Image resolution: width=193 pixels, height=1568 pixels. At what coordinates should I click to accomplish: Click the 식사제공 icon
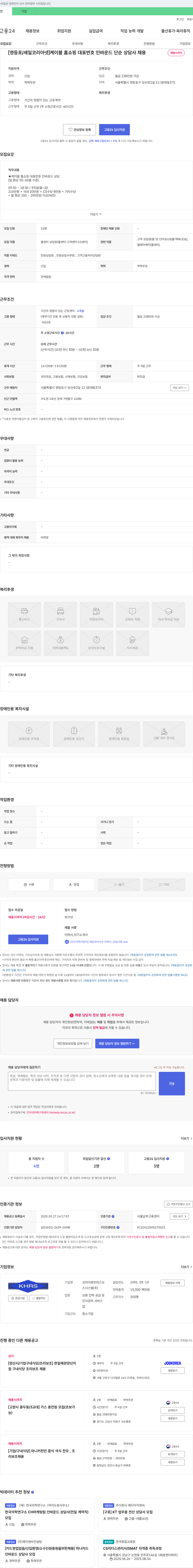[132, 643]
